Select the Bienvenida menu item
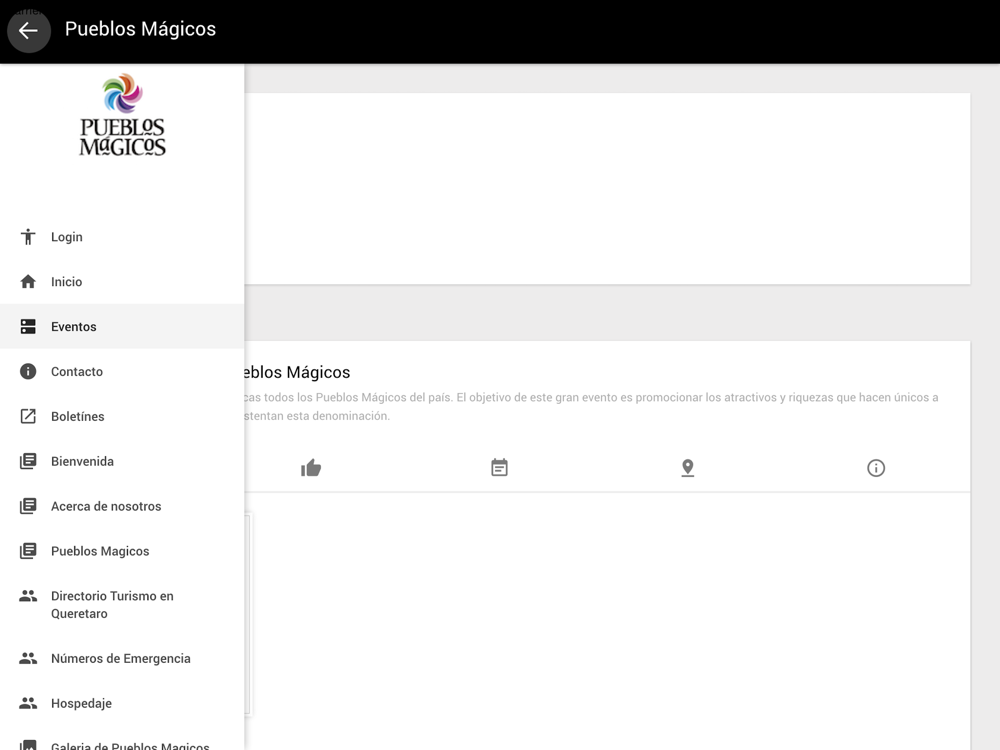The image size is (1000, 750). 122,461
